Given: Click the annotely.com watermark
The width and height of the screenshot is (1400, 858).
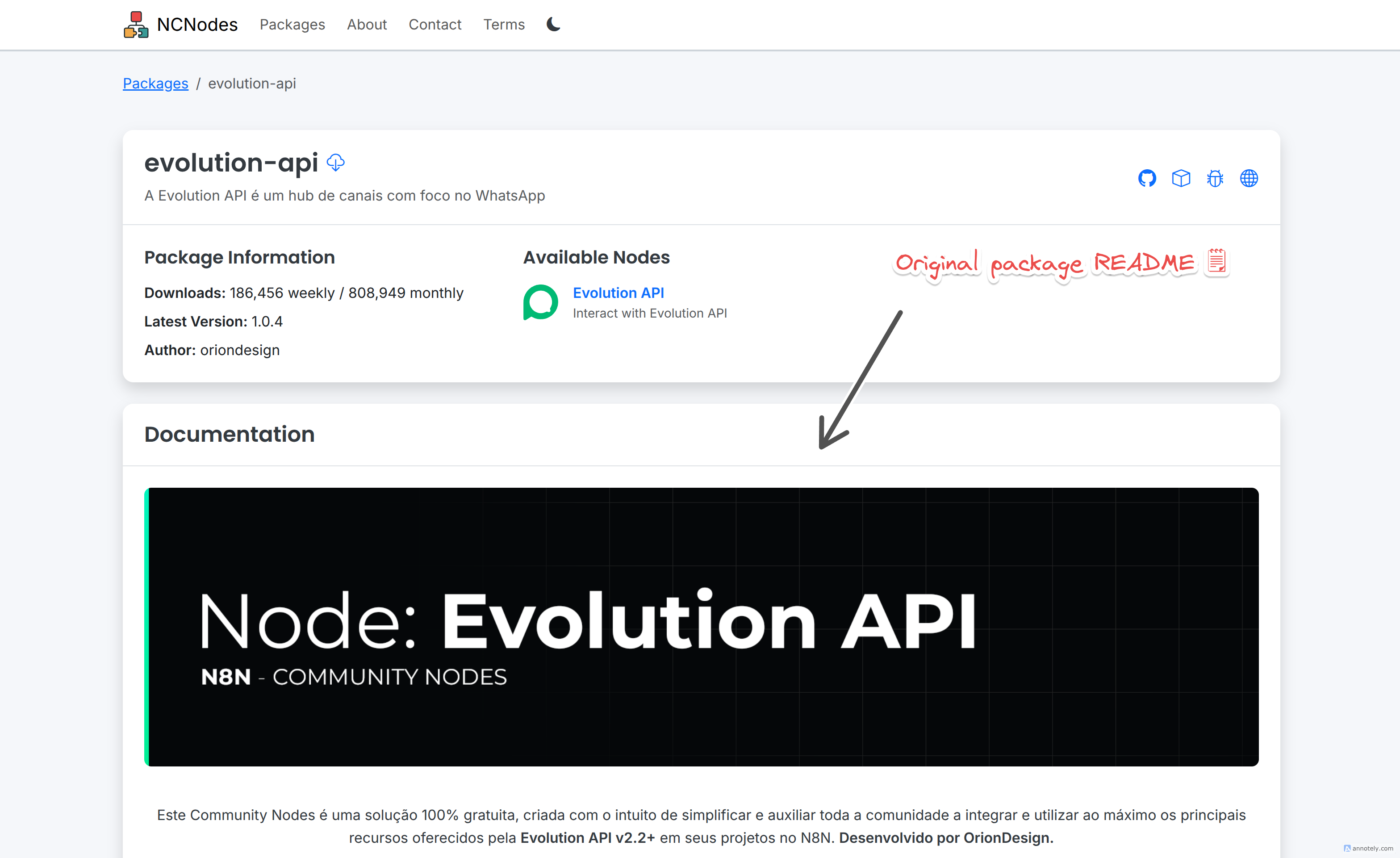Looking at the screenshot, I should tap(1369, 848).
